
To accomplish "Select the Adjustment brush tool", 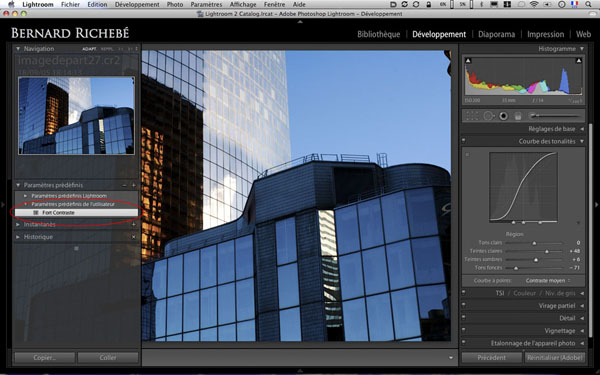I will (555, 116).
